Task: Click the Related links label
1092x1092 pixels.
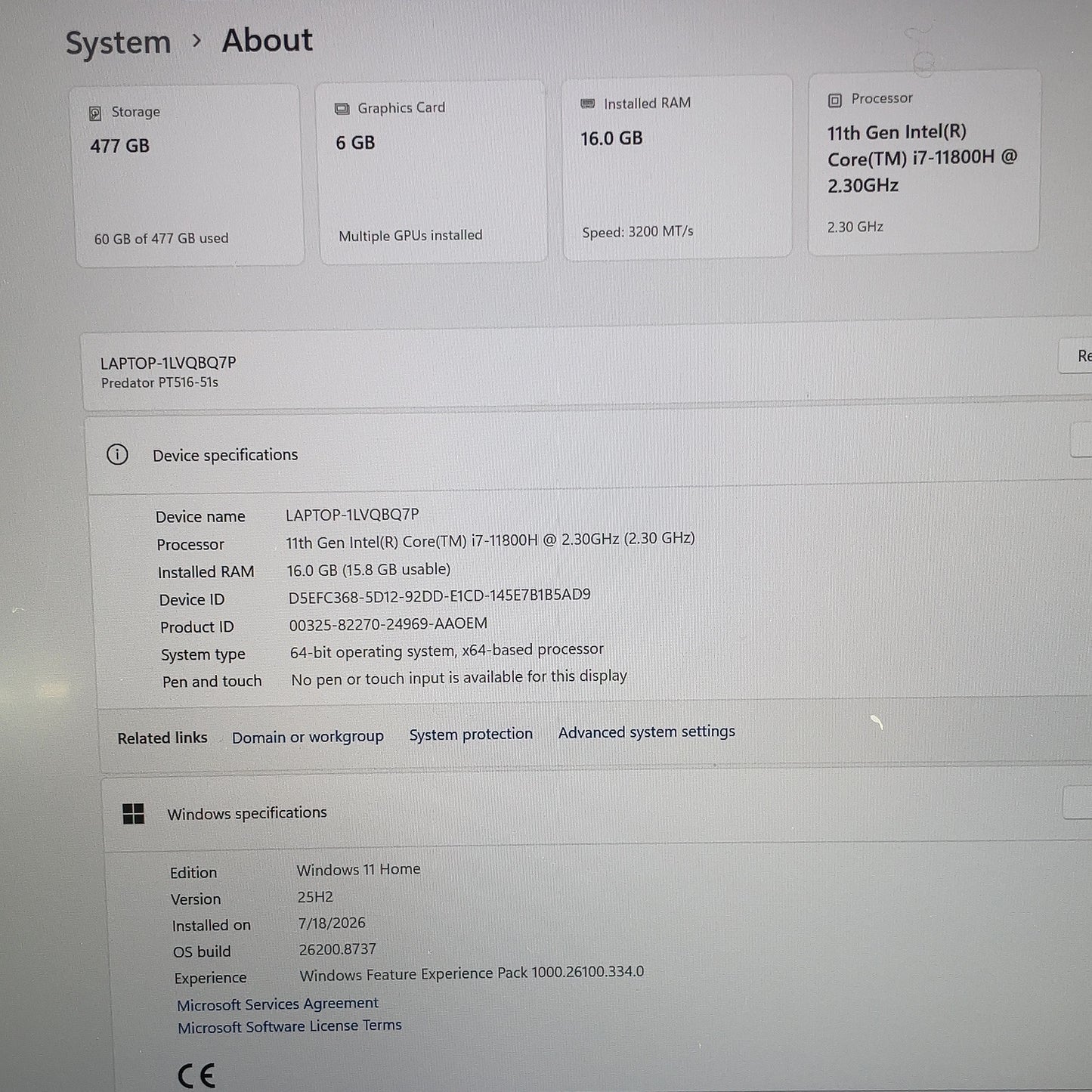Action: (162, 738)
